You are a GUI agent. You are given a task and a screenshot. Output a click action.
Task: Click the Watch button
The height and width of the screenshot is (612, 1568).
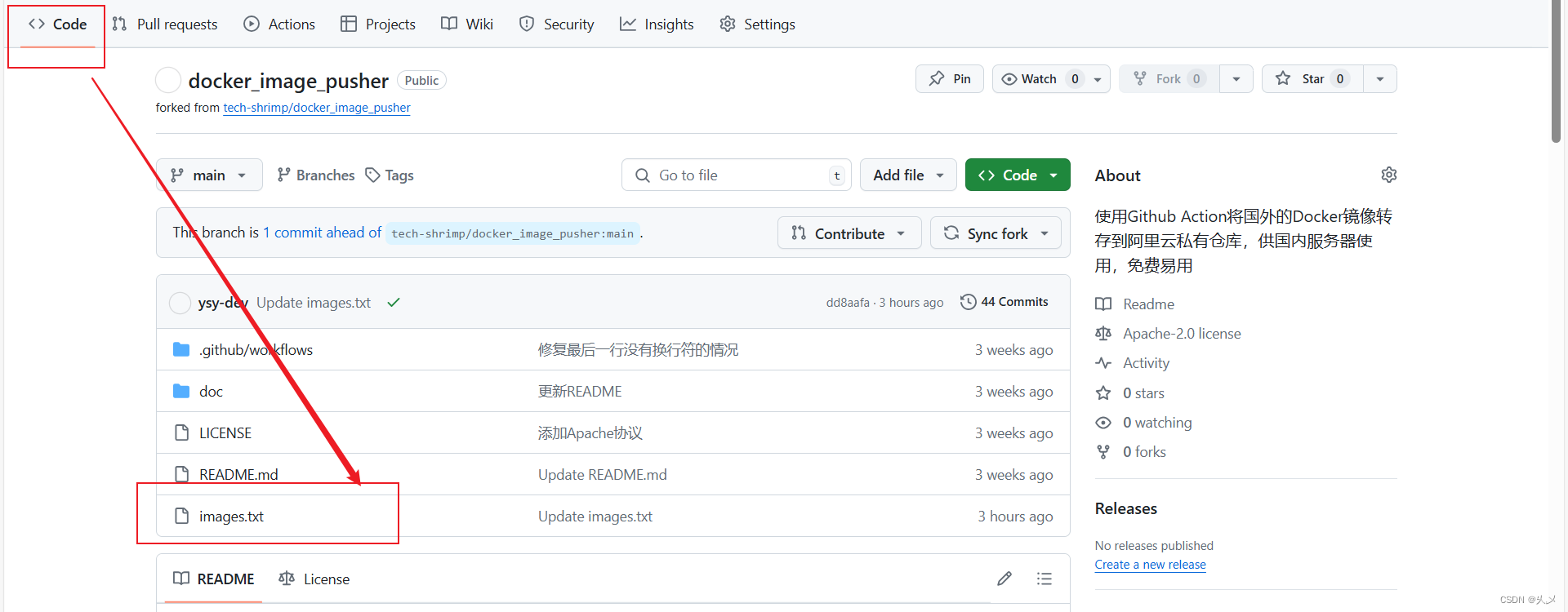1040,79
